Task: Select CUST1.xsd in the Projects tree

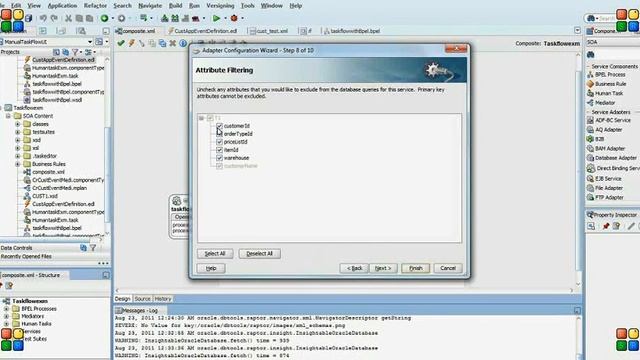Action: (x=44, y=196)
